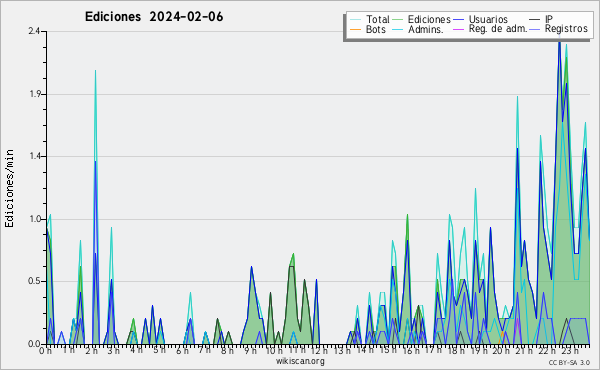This screenshot has width=600, height=370.
Task: Select the 'Reg. de adm.' legend entry
Action: 498,29
